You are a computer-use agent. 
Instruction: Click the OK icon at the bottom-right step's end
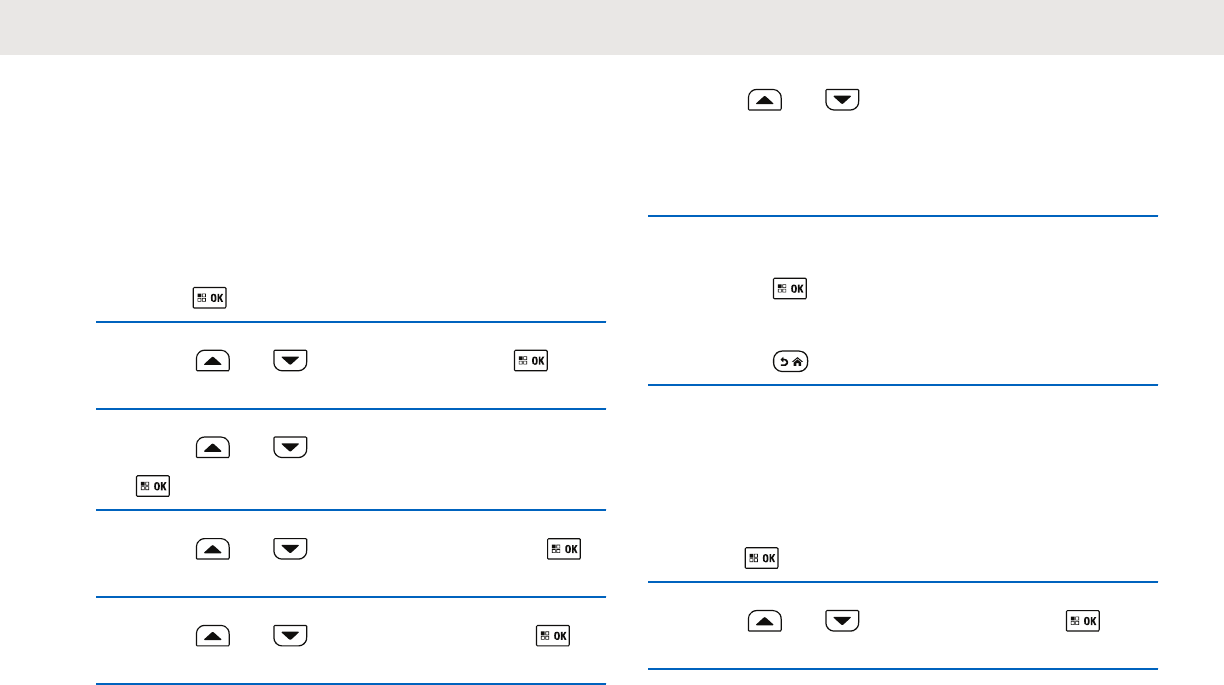[1085, 621]
